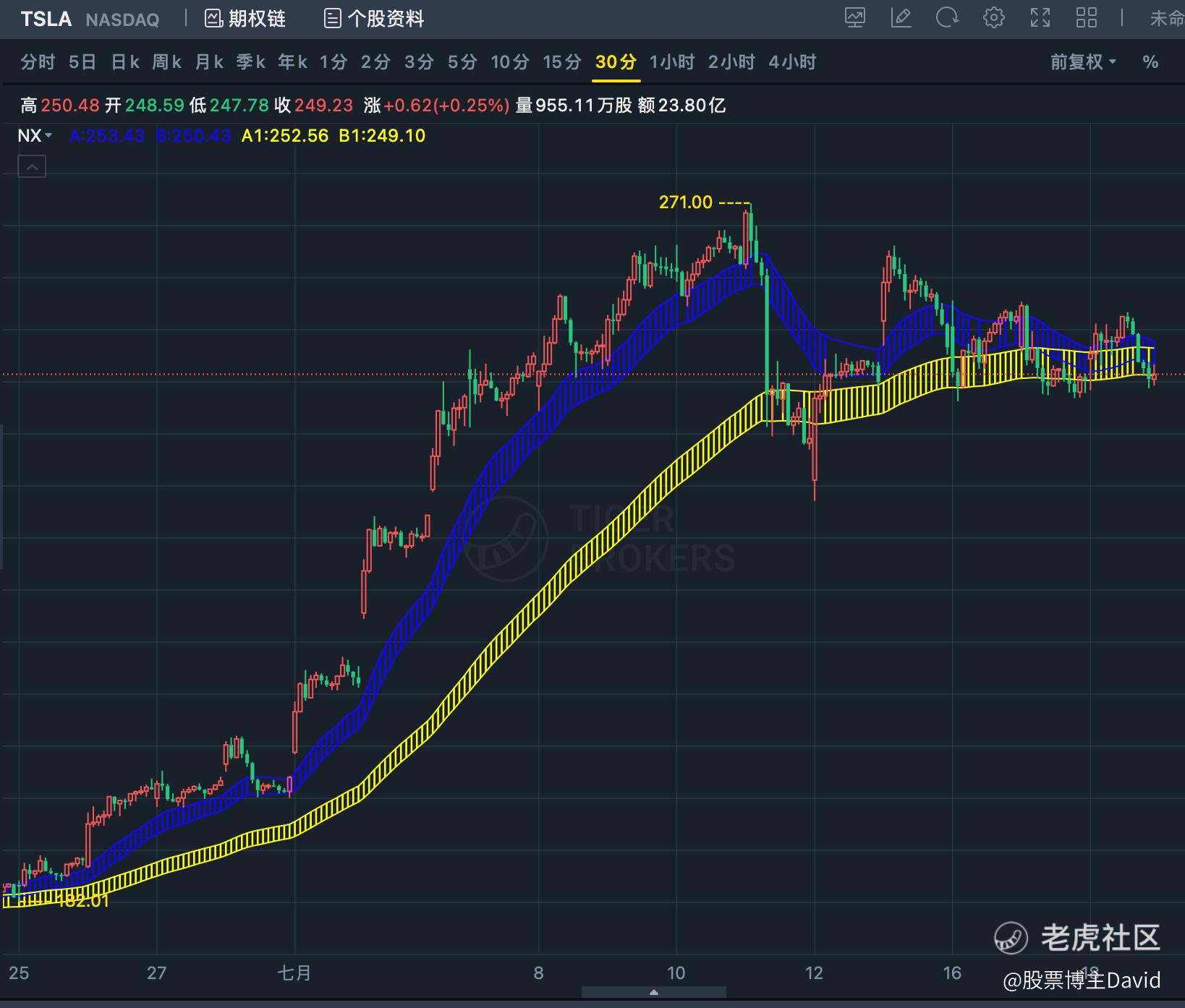Select 月k monthly candlestick tab
The height and width of the screenshot is (1008, 1185).
(x=208, y=62)
